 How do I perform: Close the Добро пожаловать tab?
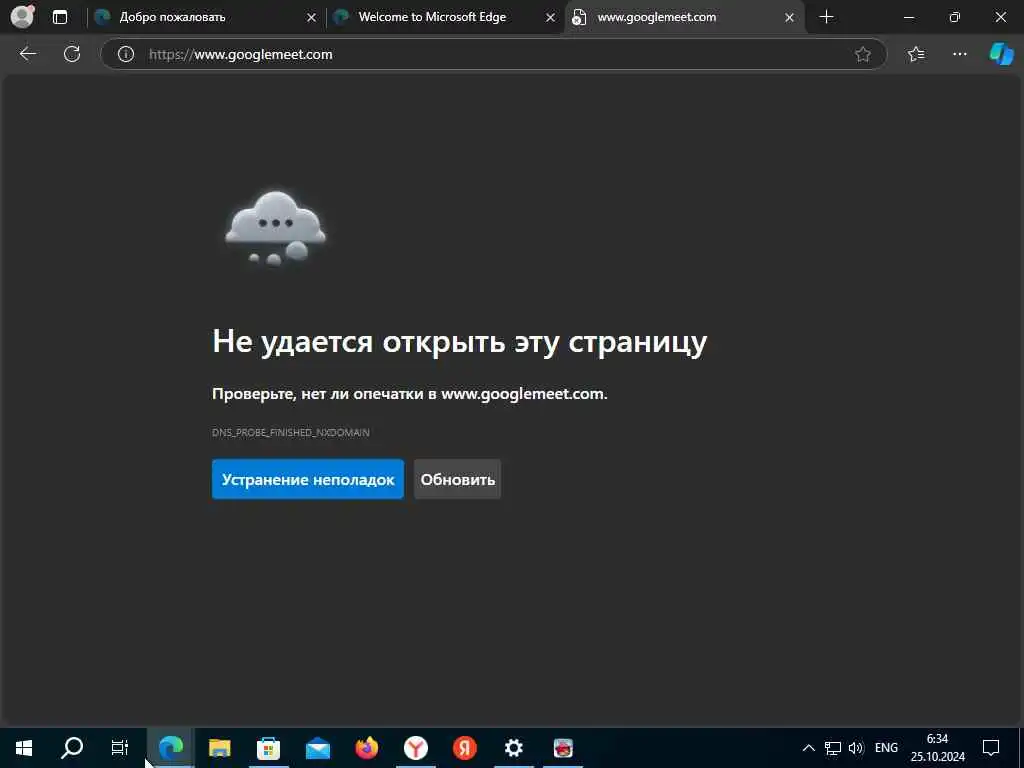tap(312, 18)
